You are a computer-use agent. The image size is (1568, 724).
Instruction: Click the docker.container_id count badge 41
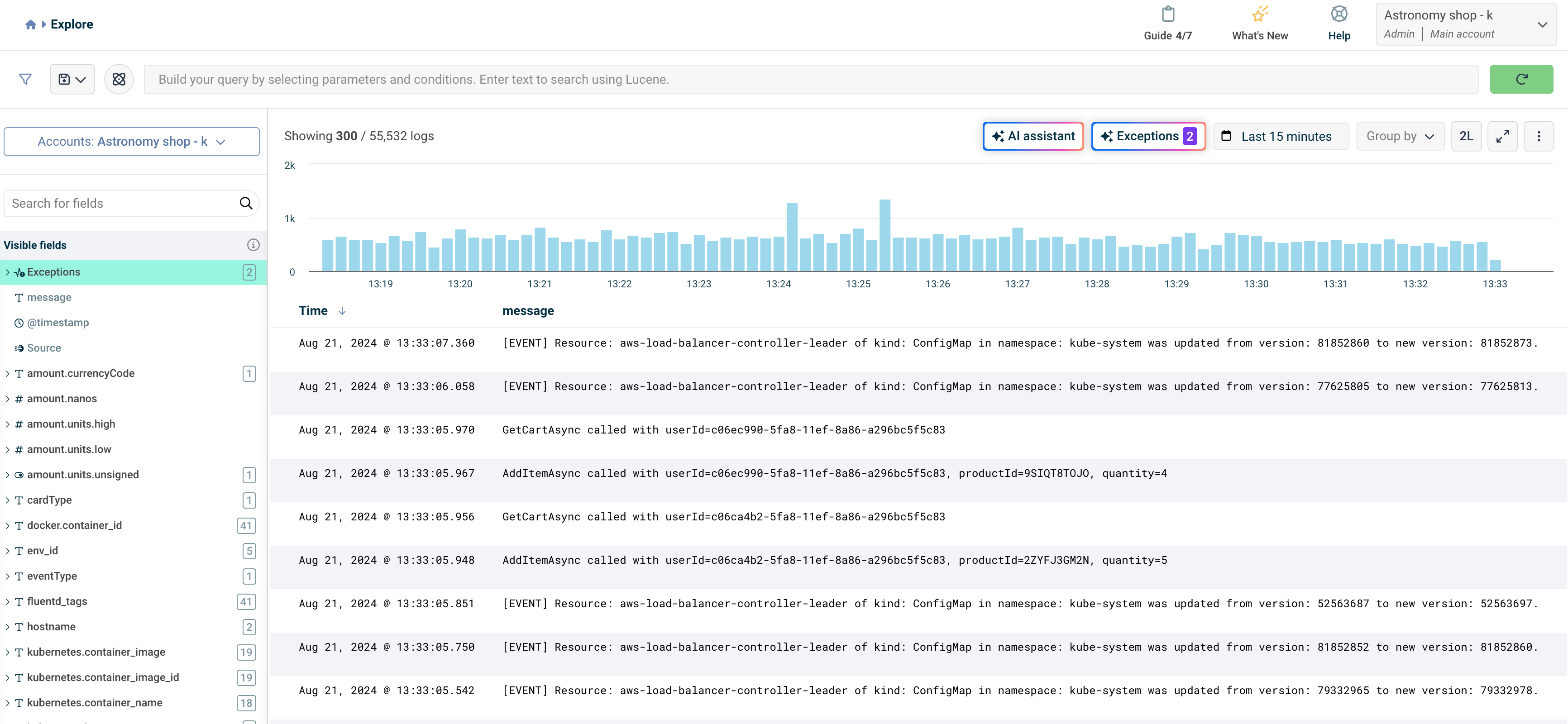[246, 526]
